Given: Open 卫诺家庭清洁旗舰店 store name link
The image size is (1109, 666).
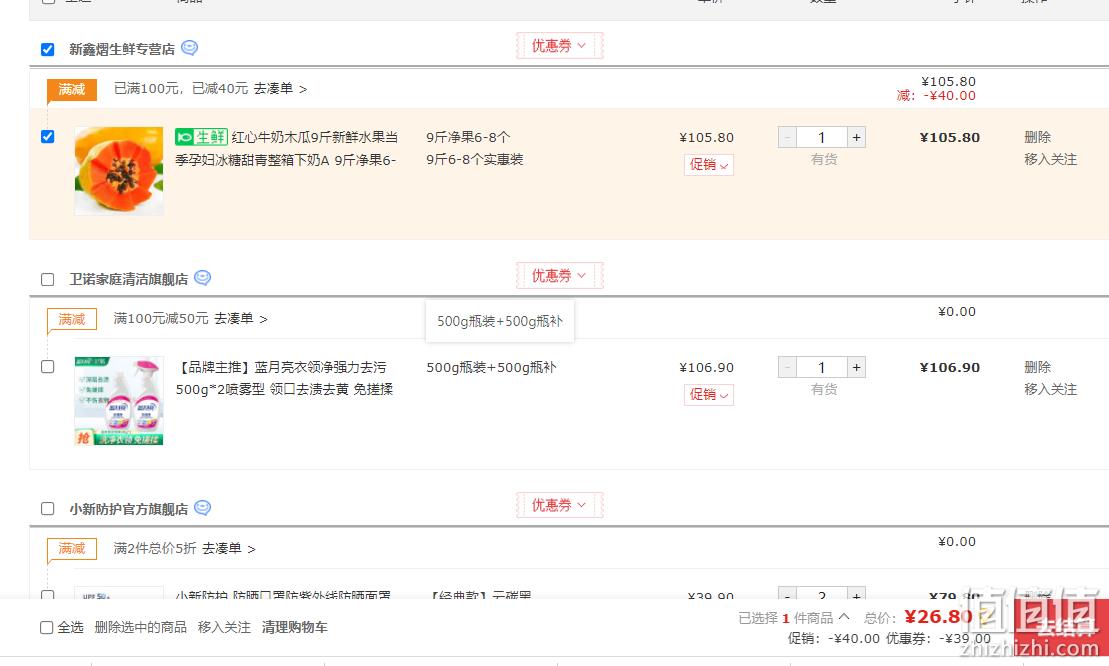Looking at the screenshot, I should 129,279.
